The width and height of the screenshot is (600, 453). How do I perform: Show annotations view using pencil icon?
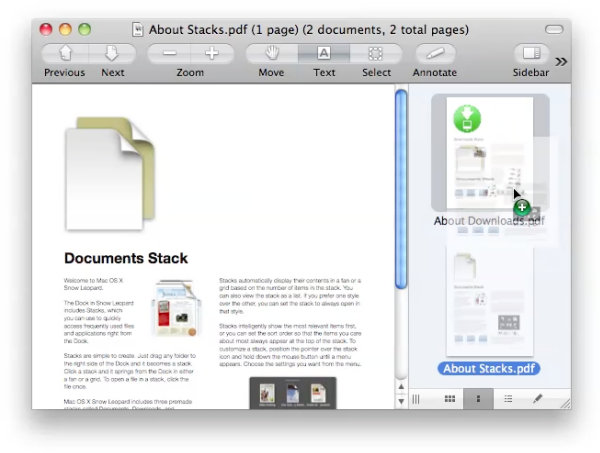[x=537, y=399]
